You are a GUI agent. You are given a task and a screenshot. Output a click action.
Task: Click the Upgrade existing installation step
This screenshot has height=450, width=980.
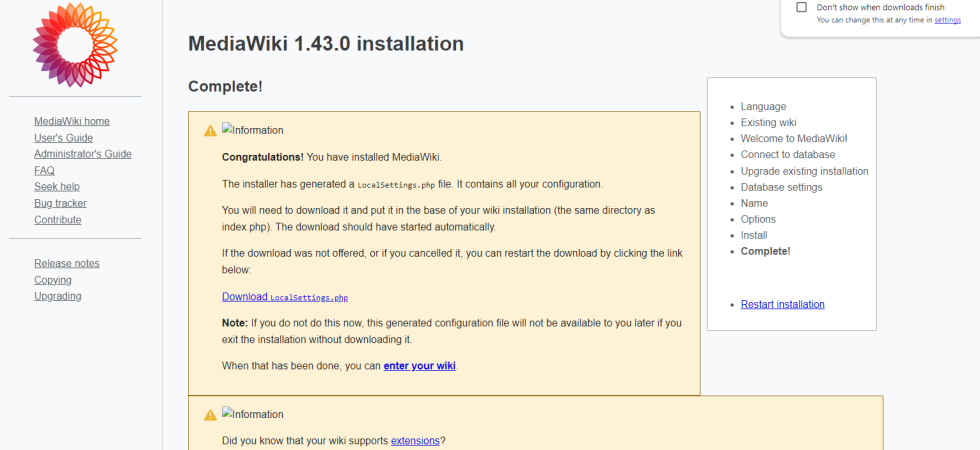tap(804, 171)
